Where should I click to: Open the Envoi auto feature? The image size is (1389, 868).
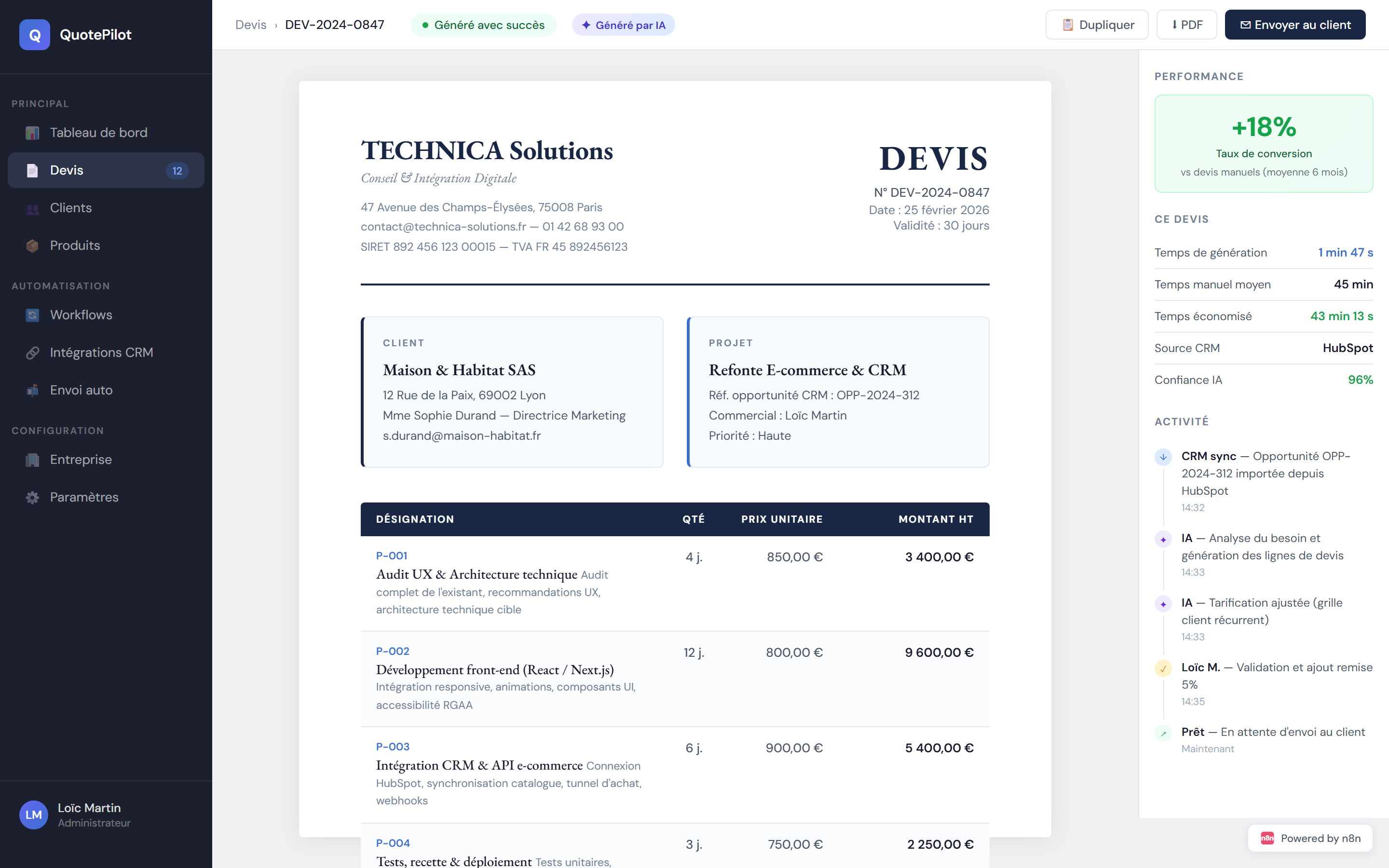tap(81, 390)
